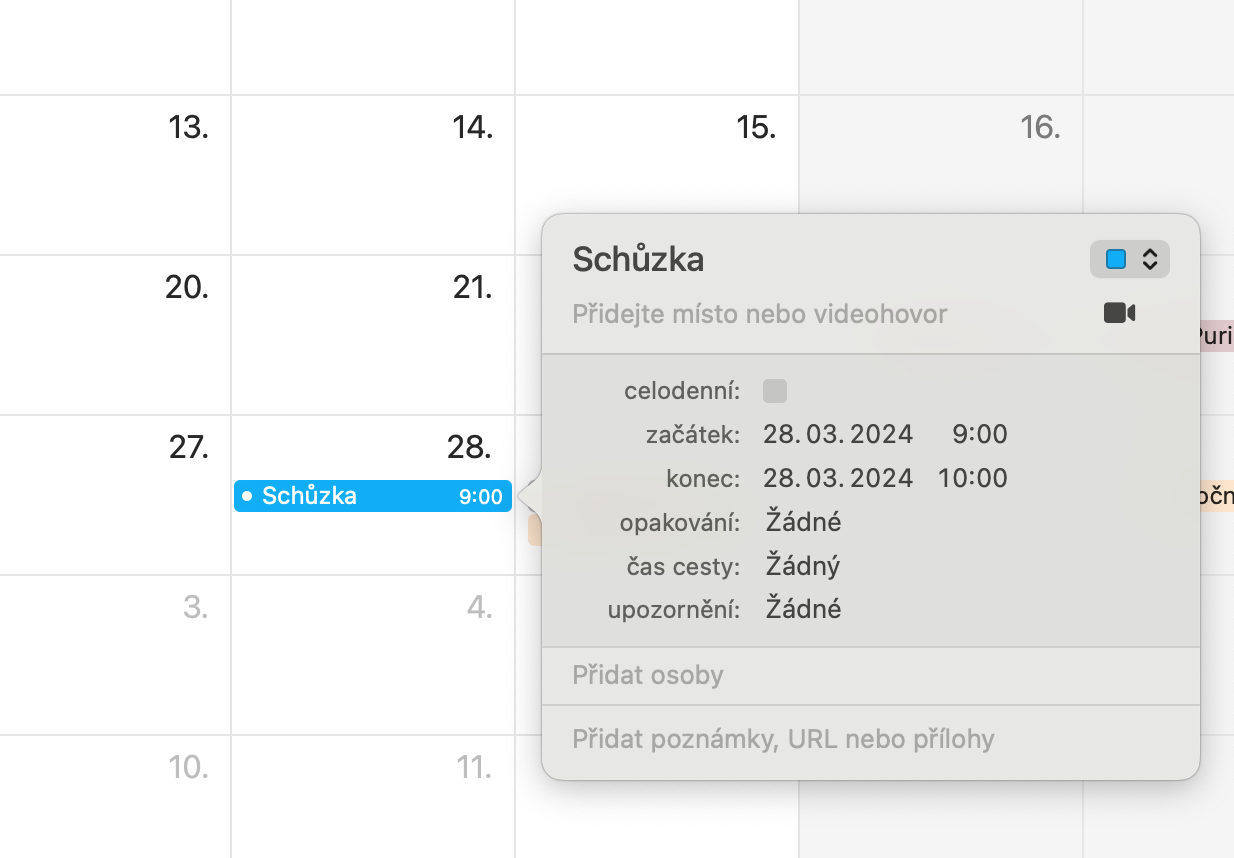Open the čas cesty travel time dropdown

[x=803, y=566]
